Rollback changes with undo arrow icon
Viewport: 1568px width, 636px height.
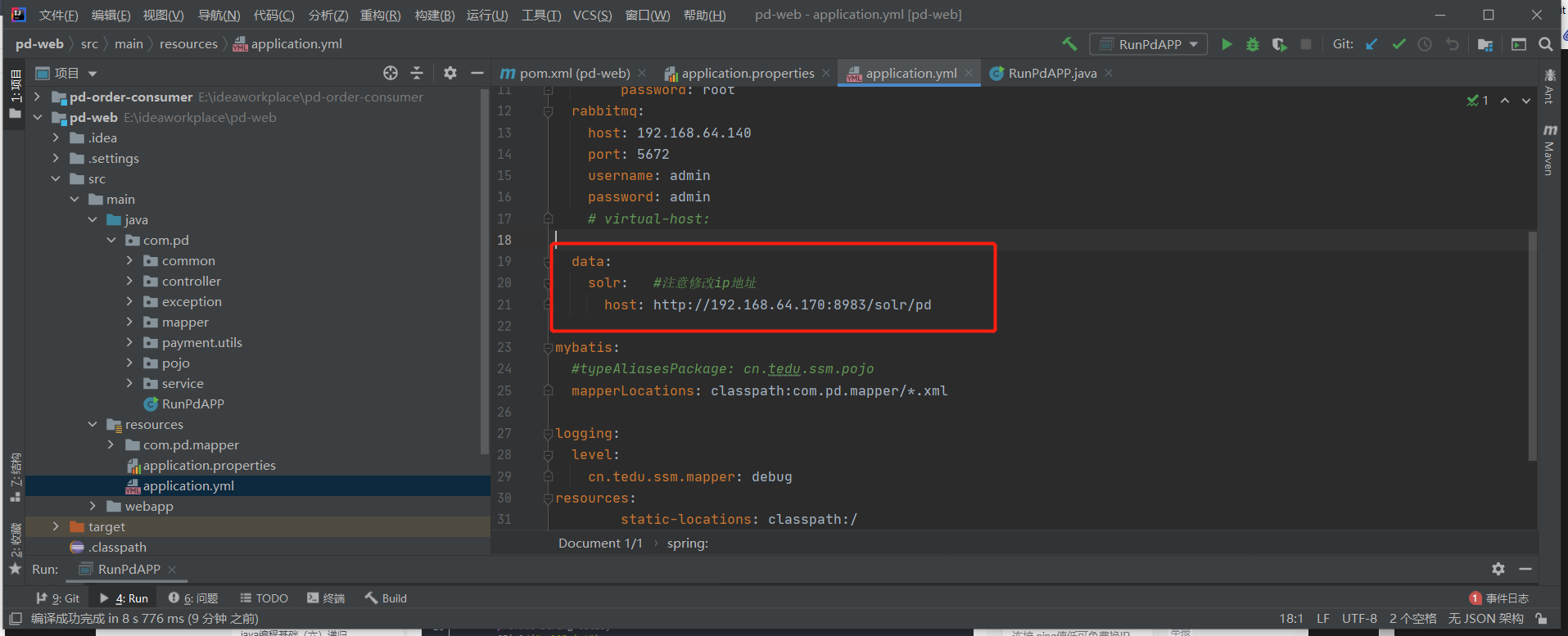click(1453, 44)
